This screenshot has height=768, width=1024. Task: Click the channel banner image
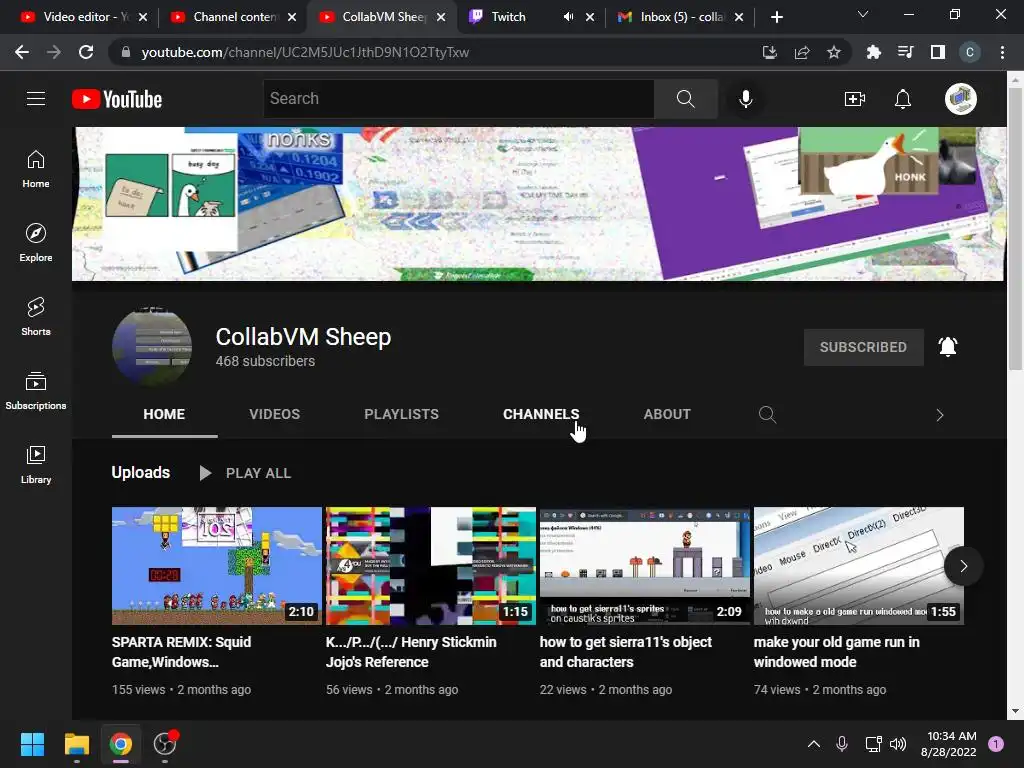[539, 204]
